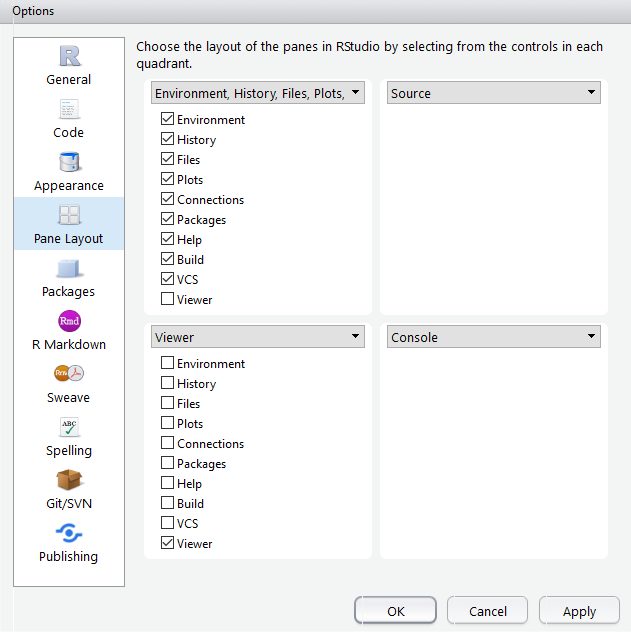Open General options via the R icon

[x=69, y=56]
